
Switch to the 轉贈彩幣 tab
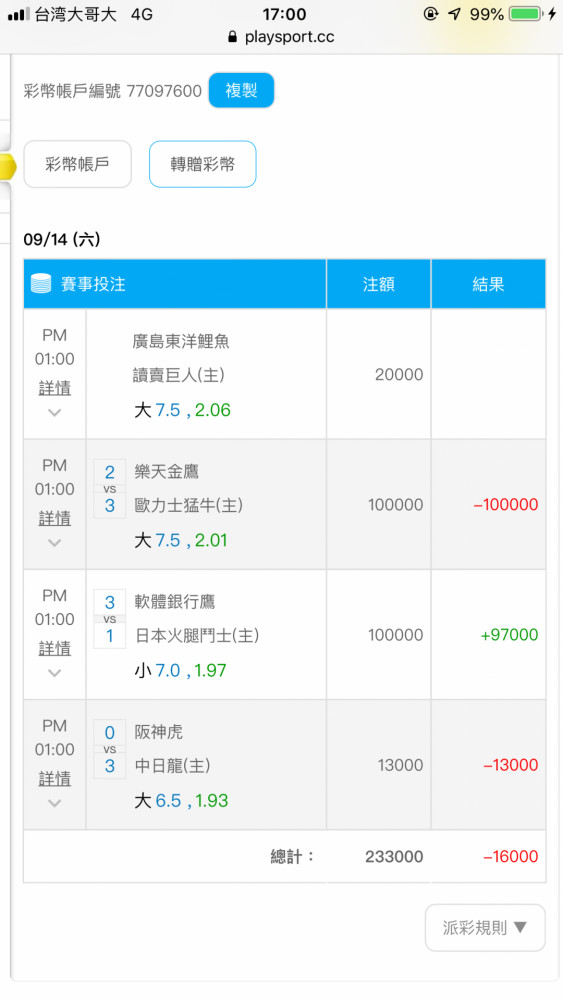tap(203, 165)
